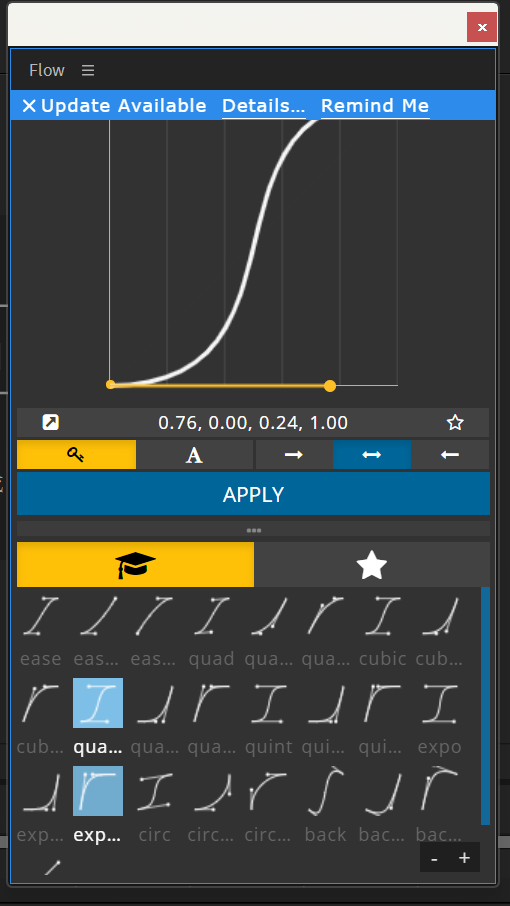Select the double-headed arrow ease direction
The image size is (510, 906).
[371, 455]
